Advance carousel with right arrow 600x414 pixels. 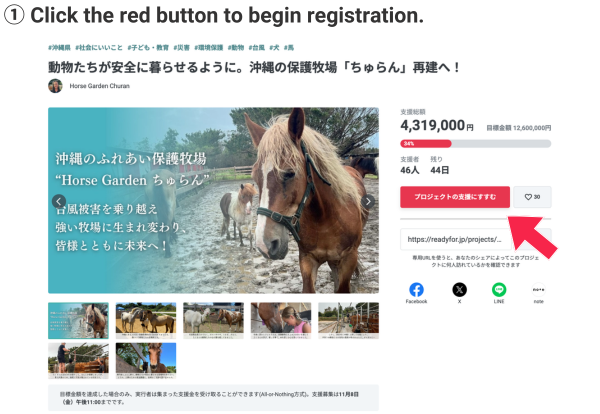tap(368, 201)
